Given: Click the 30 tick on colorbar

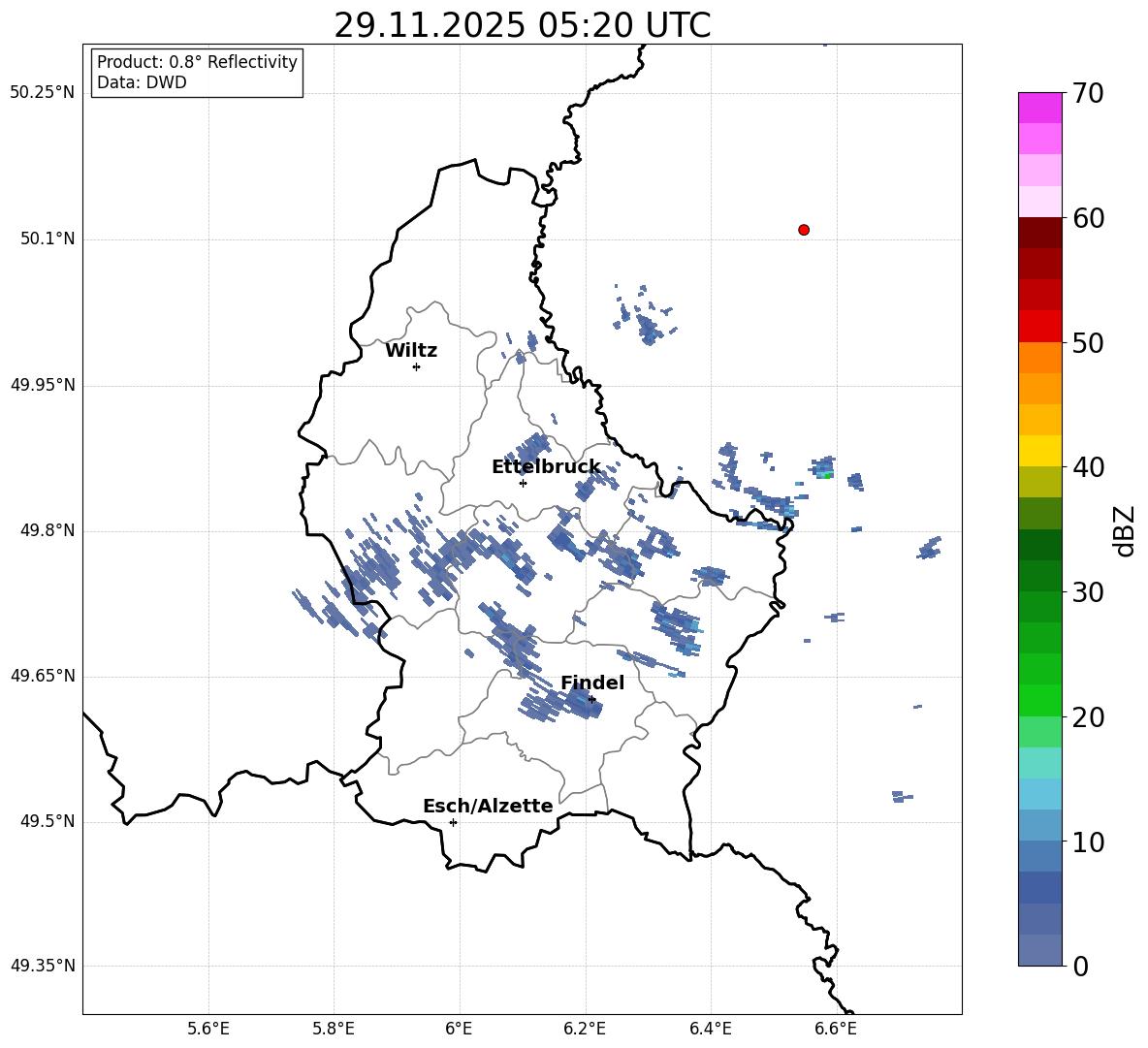Looking at the screenshot, I should point(1088,592).
